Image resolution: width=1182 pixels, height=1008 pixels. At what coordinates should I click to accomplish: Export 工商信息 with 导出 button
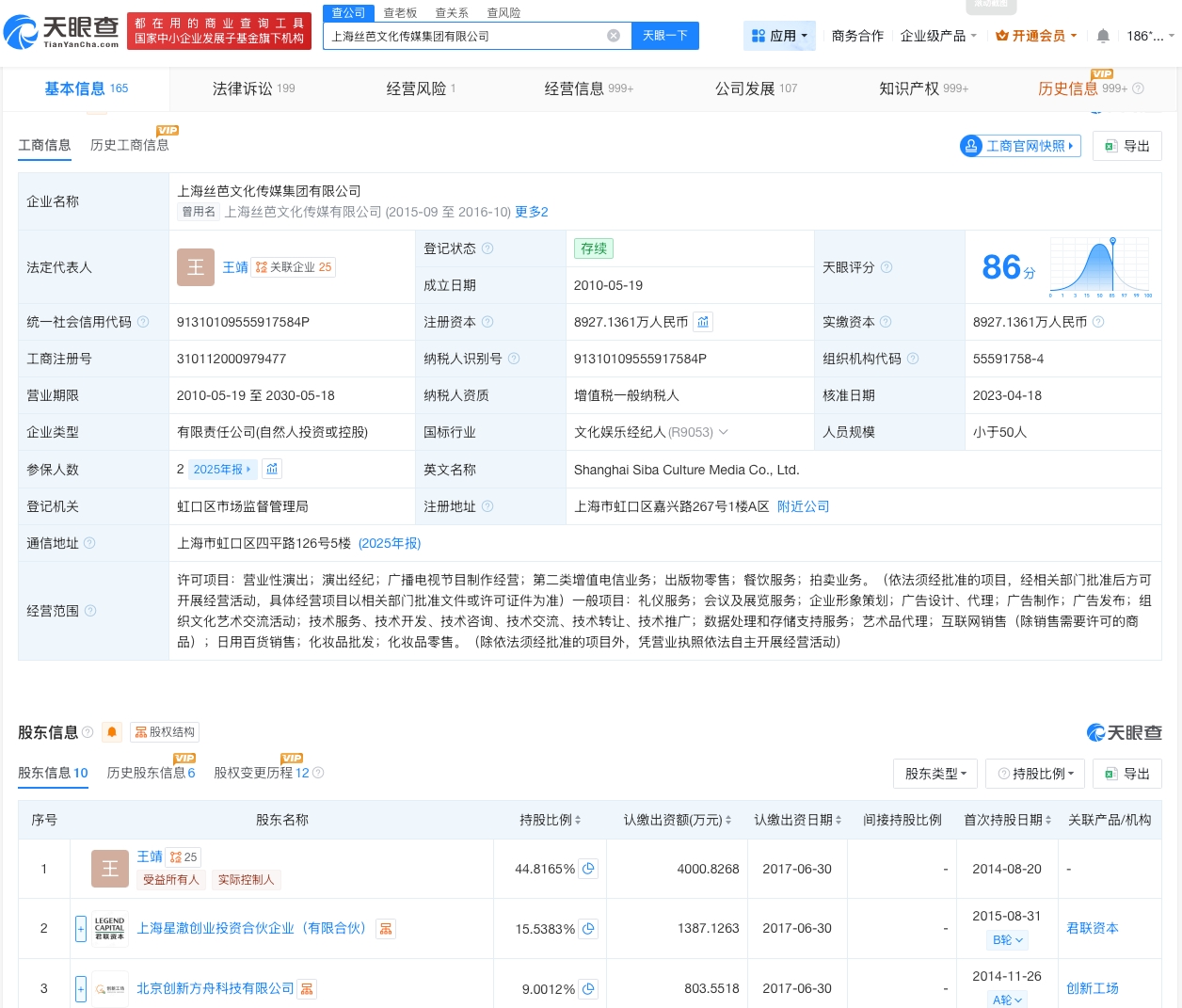coord(1127,146)
